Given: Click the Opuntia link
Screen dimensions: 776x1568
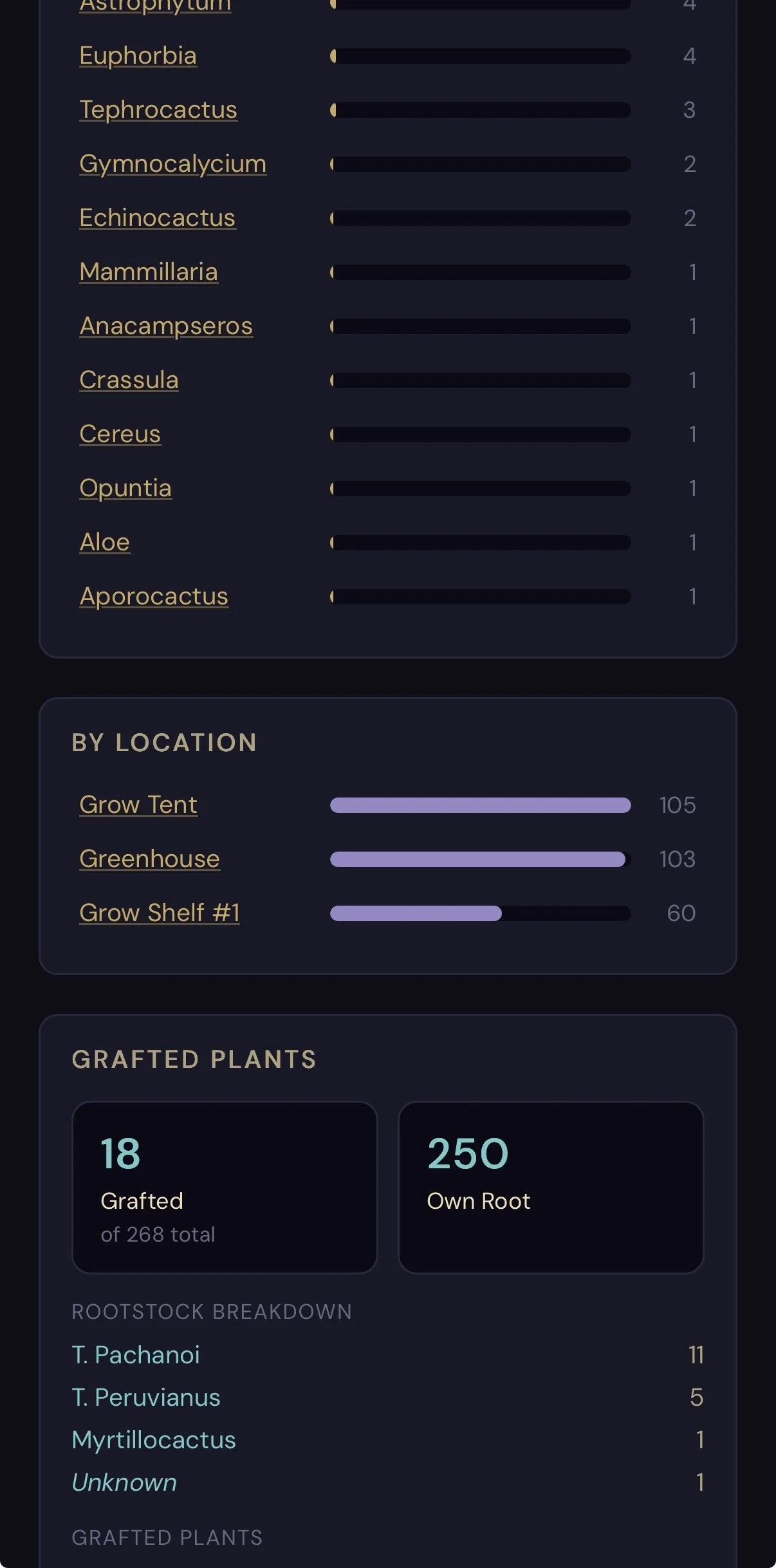Looking at the screenshot, I should 125,489.
